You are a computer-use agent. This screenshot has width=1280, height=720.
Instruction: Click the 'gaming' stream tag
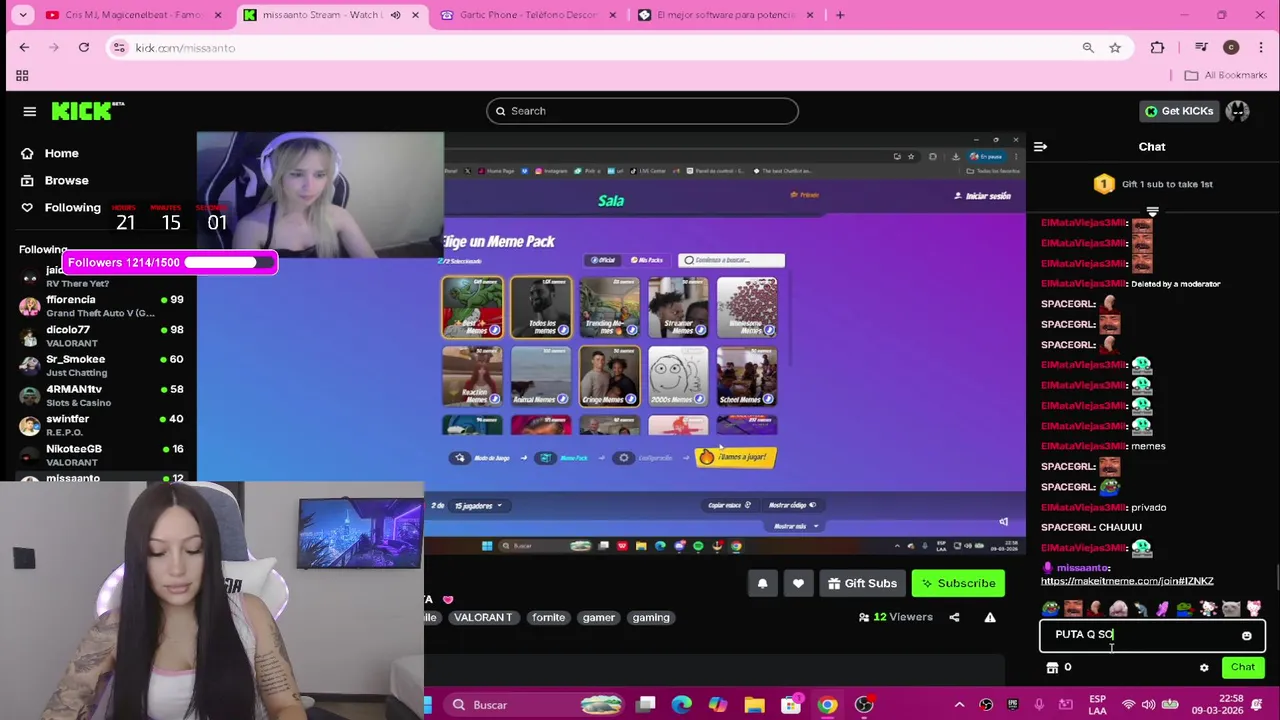(651, 617)
